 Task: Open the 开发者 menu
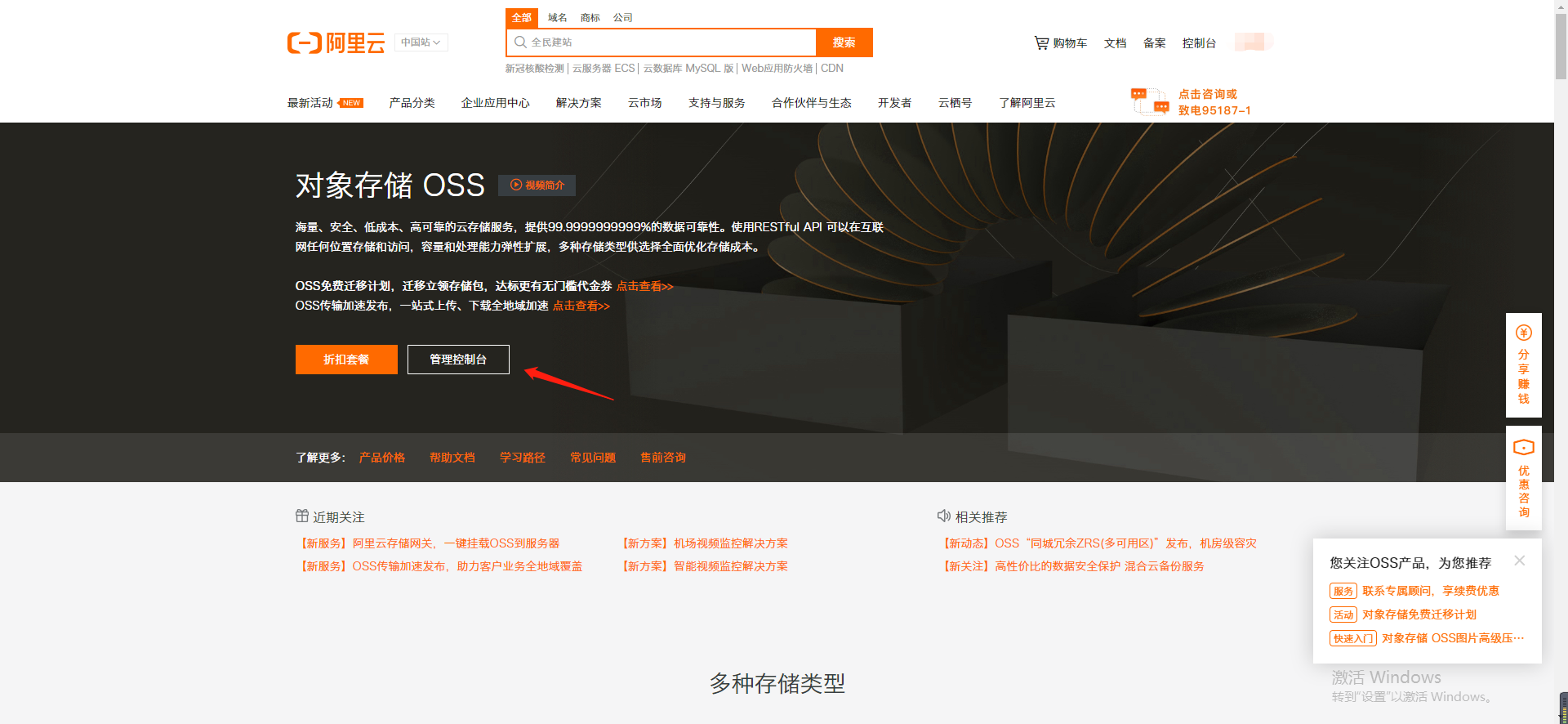pos(895,103)
